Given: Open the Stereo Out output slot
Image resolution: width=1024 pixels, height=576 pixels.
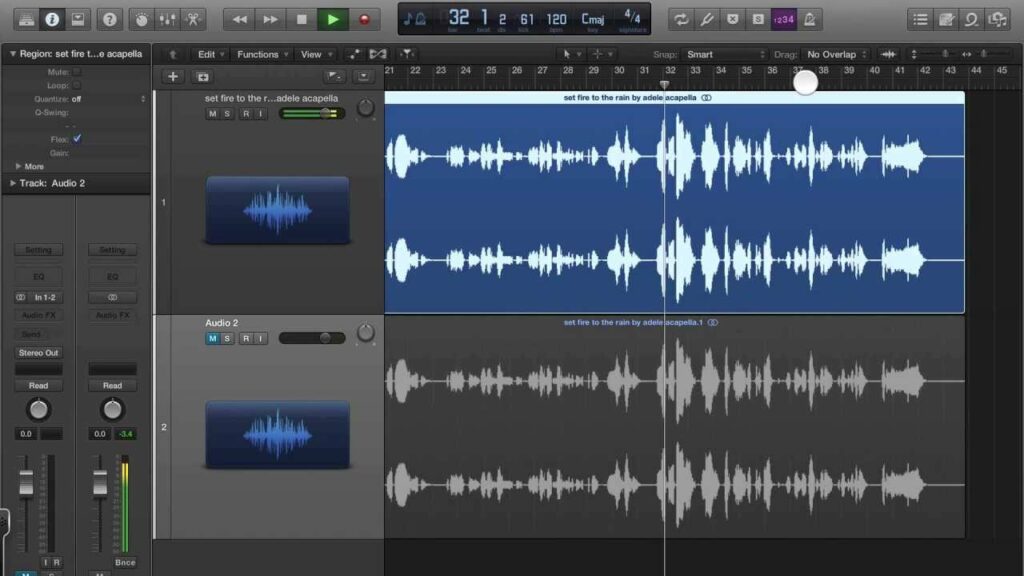Looking at the screenshot, I should tap(39, 353).
